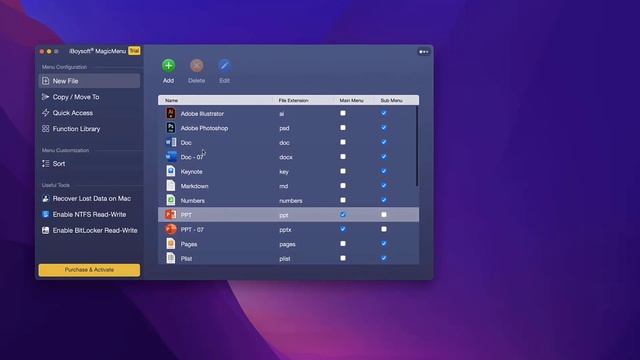Image resolution: width=640 pixels, height=360 pixels.
Task: Click the green Add button icon
Action: (x=168, y=66)
